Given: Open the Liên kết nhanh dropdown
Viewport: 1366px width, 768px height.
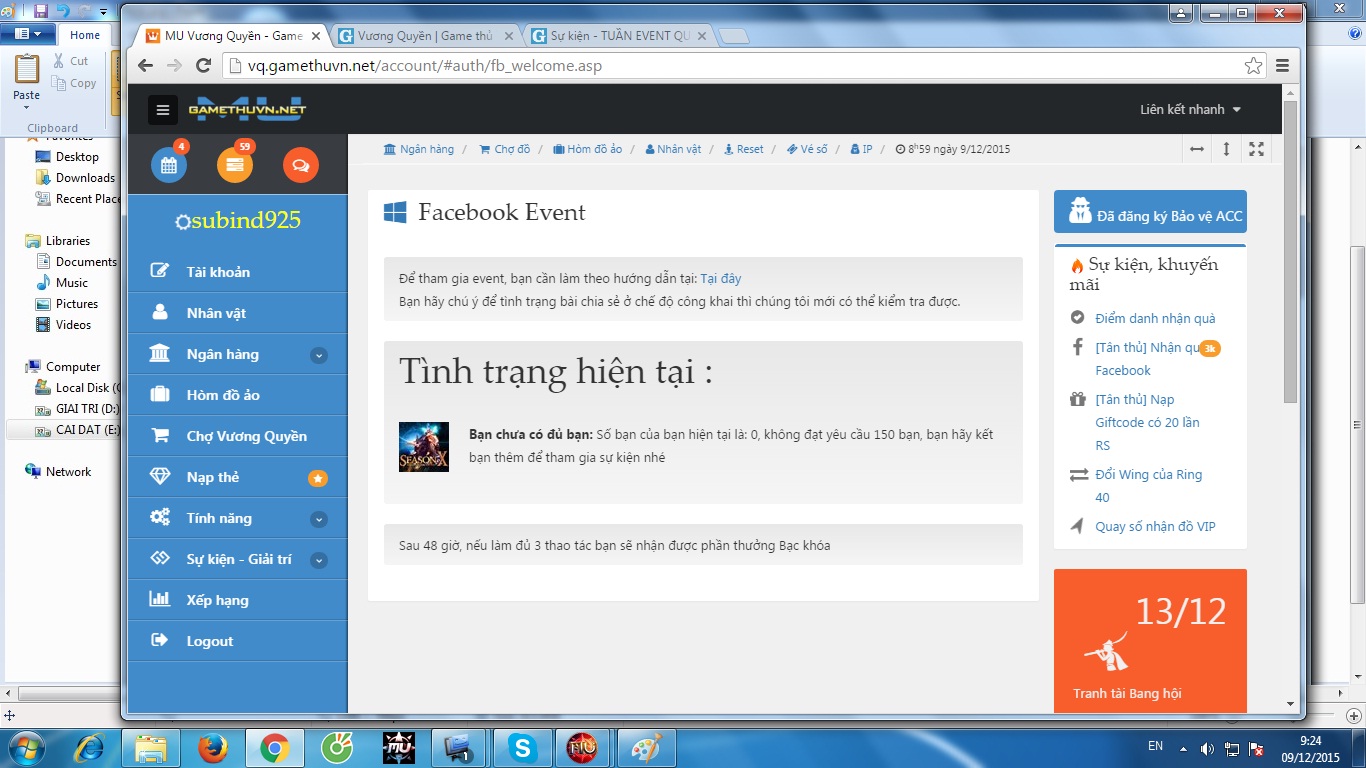Looking at the screenshot, I should [1191, 109].
